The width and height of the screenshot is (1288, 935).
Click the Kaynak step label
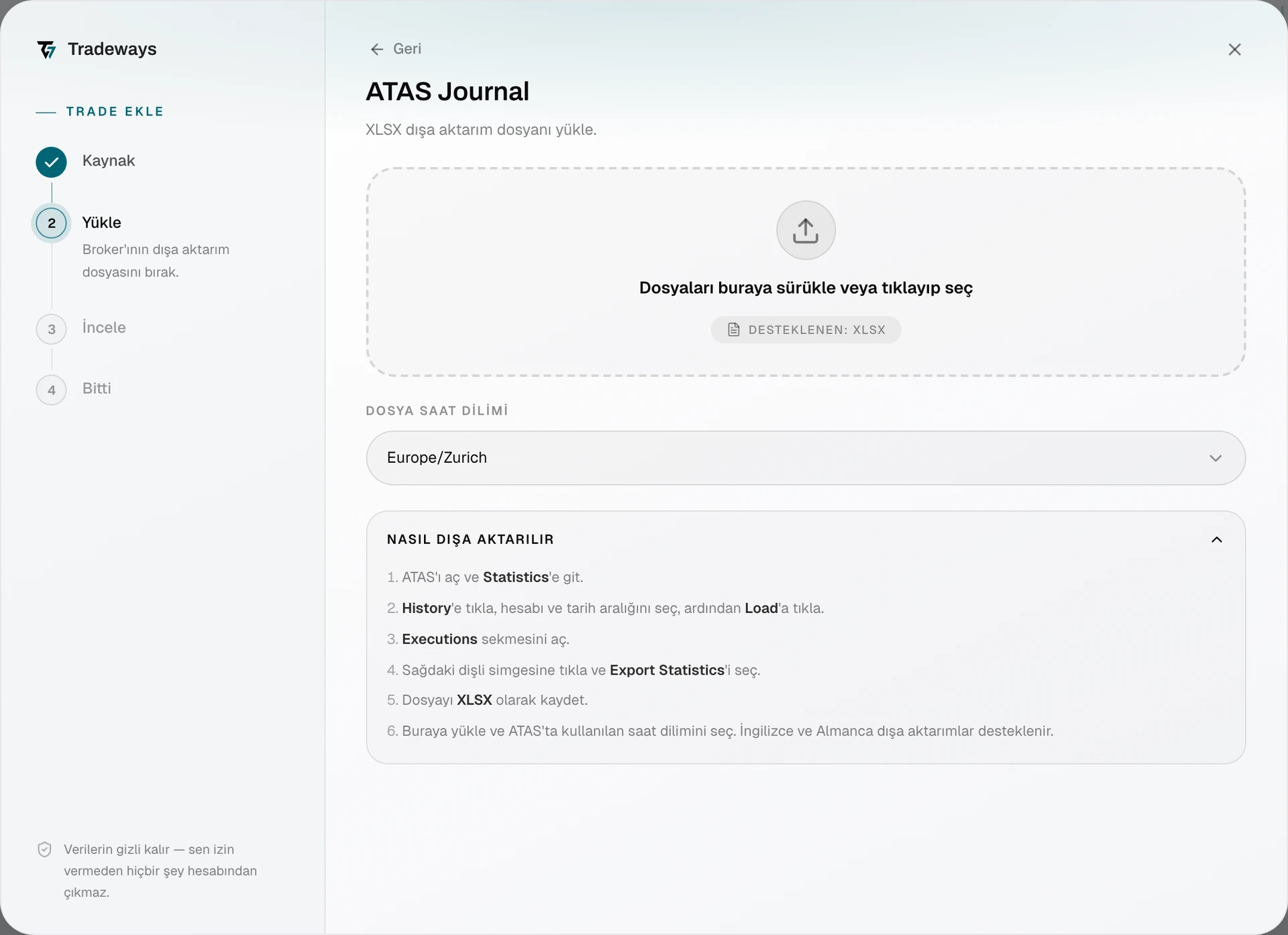(109, 161)
